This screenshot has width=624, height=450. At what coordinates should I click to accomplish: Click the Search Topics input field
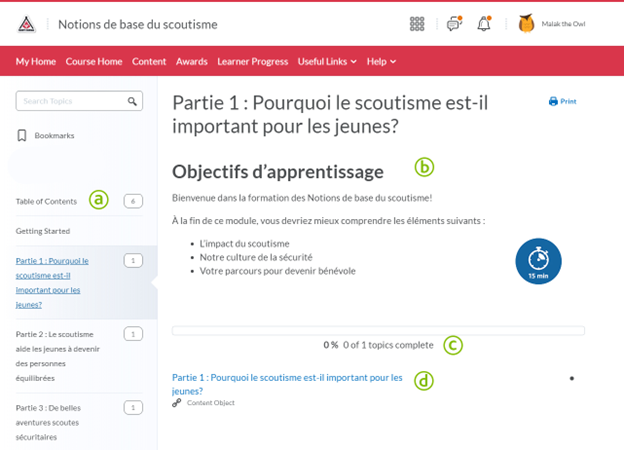tap(70, 101)
